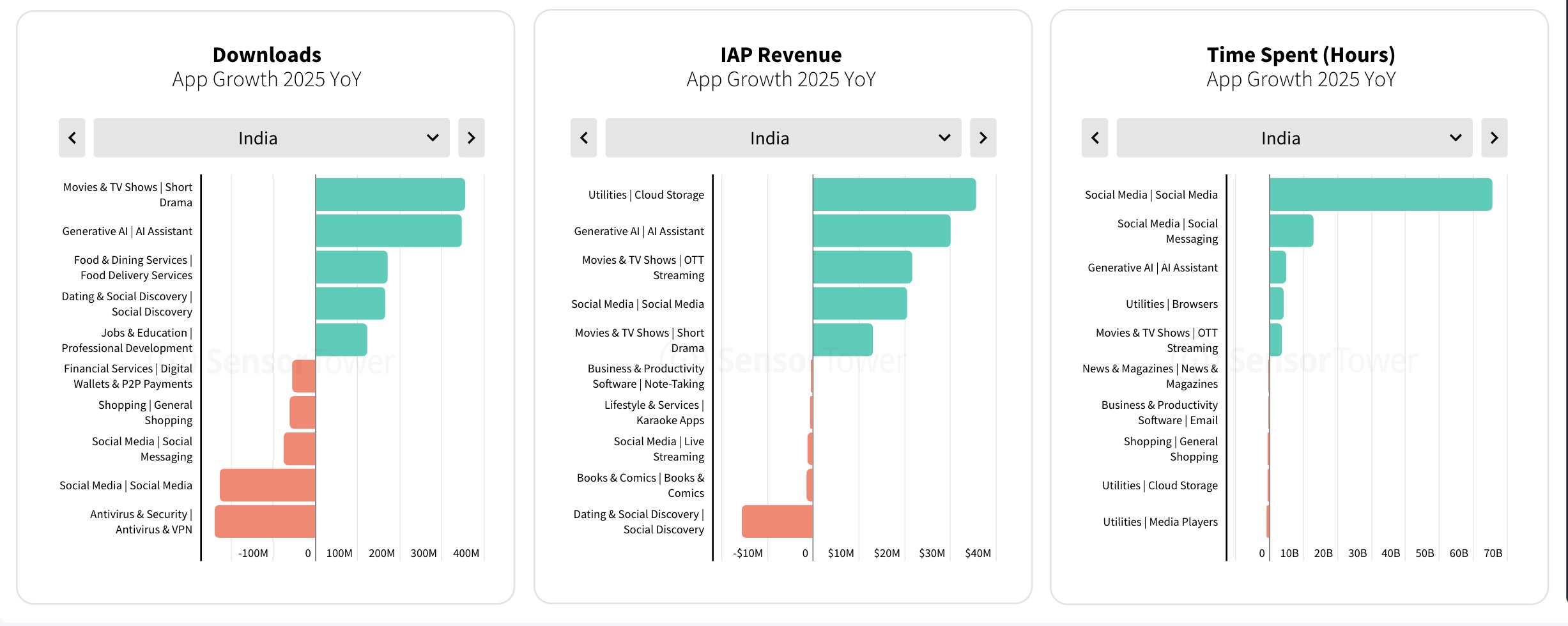Select Dating & Social Discovery revenue bar
Viewport: 1568px width, 626px height.
click(777, 521)
